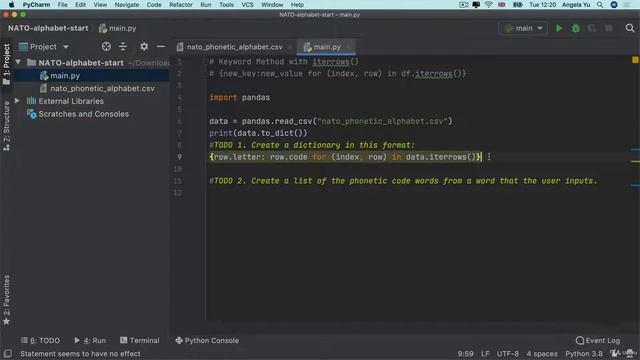Close the nato_phonetic_alphabet.csv tab
The width and height of the screenshot is (640, 360).
[x=289, y=47]
